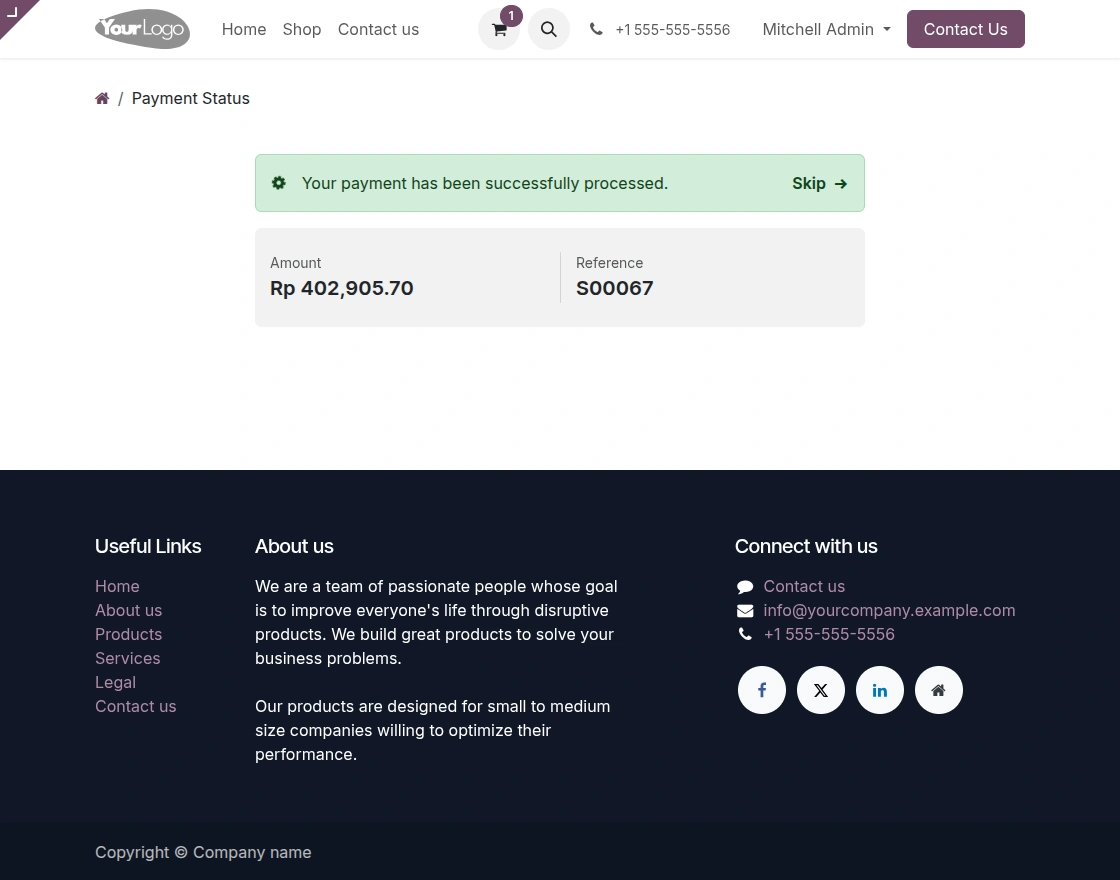This screenshot has height=880, width=1120.
Task: Select Contact us in top navigation
Action: click(378, 29)
